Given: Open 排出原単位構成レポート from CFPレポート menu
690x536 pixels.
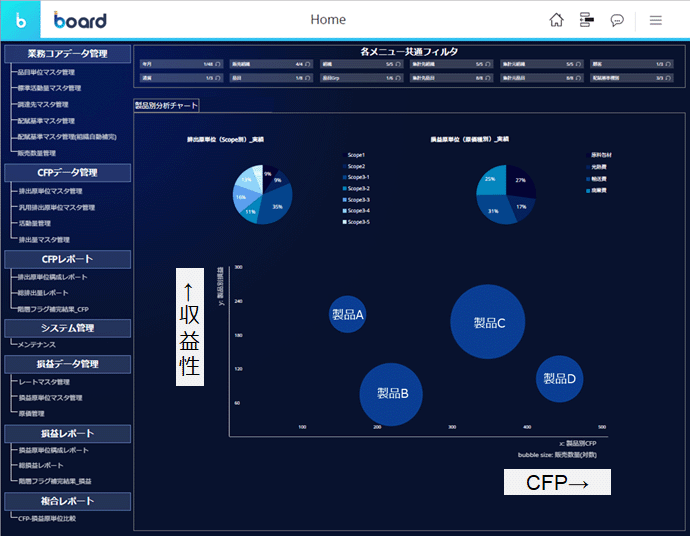Looking at the screenshot, I should tap(53, 277).
